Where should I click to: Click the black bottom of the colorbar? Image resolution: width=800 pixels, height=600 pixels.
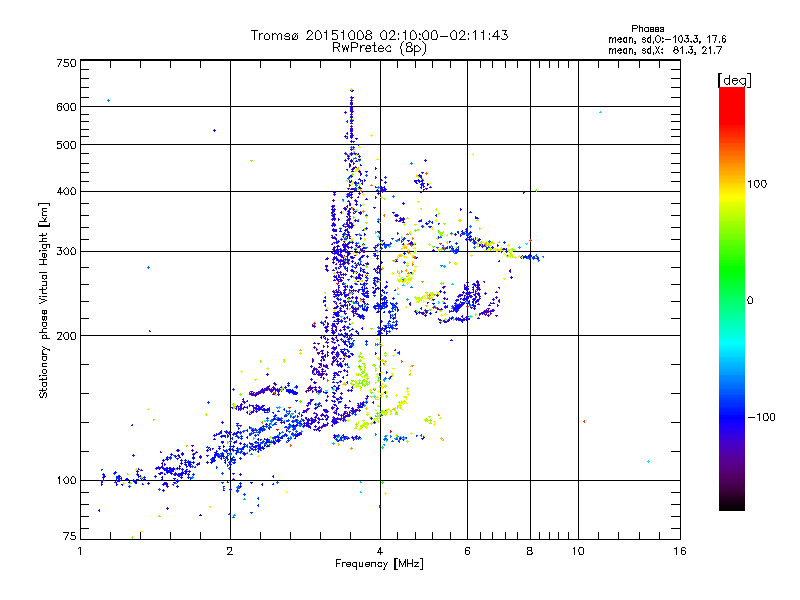pyautogui.click(x=732, y=503)
